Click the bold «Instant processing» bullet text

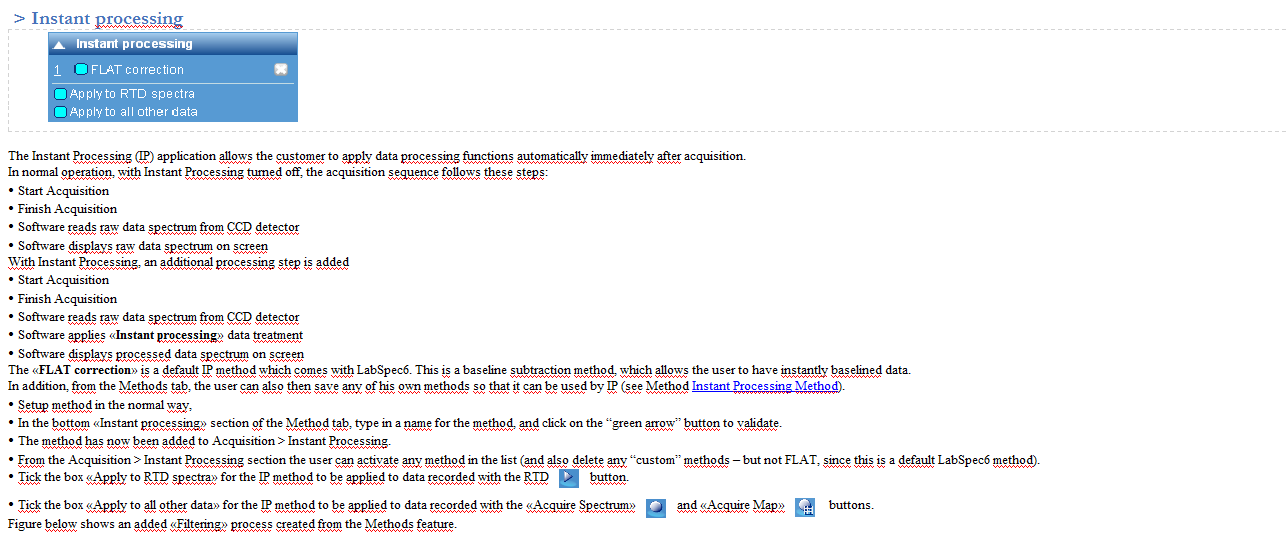(x=166, y=335)
